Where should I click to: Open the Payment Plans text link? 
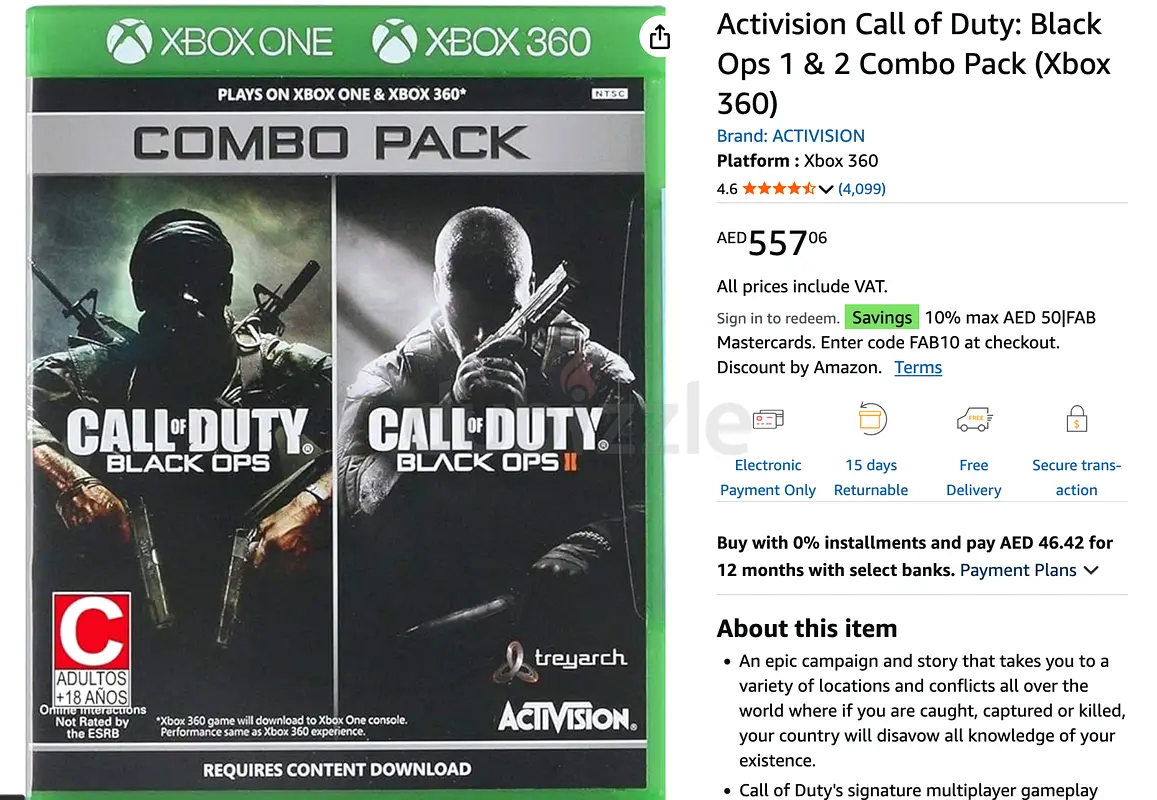pyautogui.click(x=1018, y=570)
